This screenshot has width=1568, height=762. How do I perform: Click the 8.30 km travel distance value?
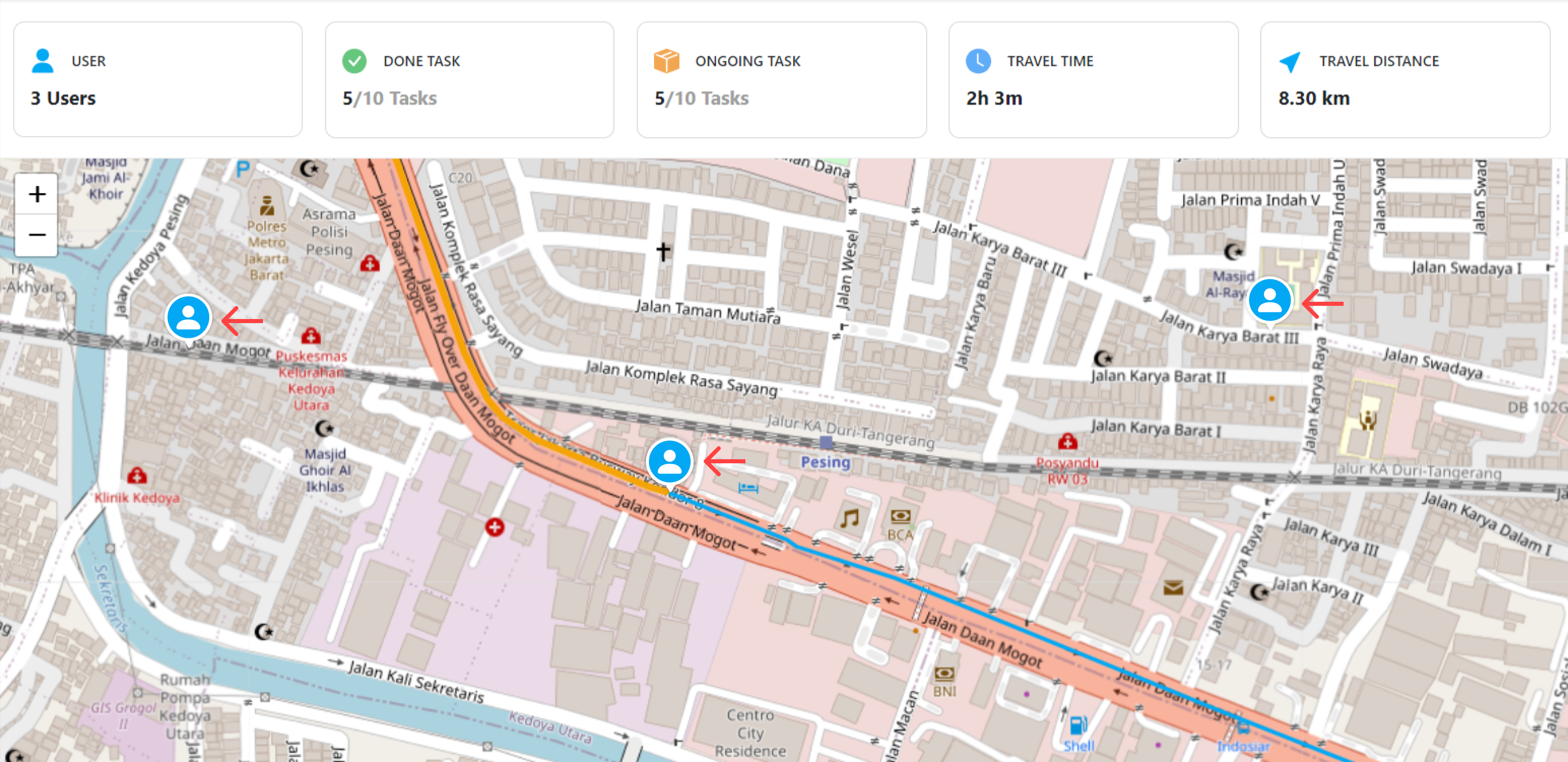point(1314,98)
